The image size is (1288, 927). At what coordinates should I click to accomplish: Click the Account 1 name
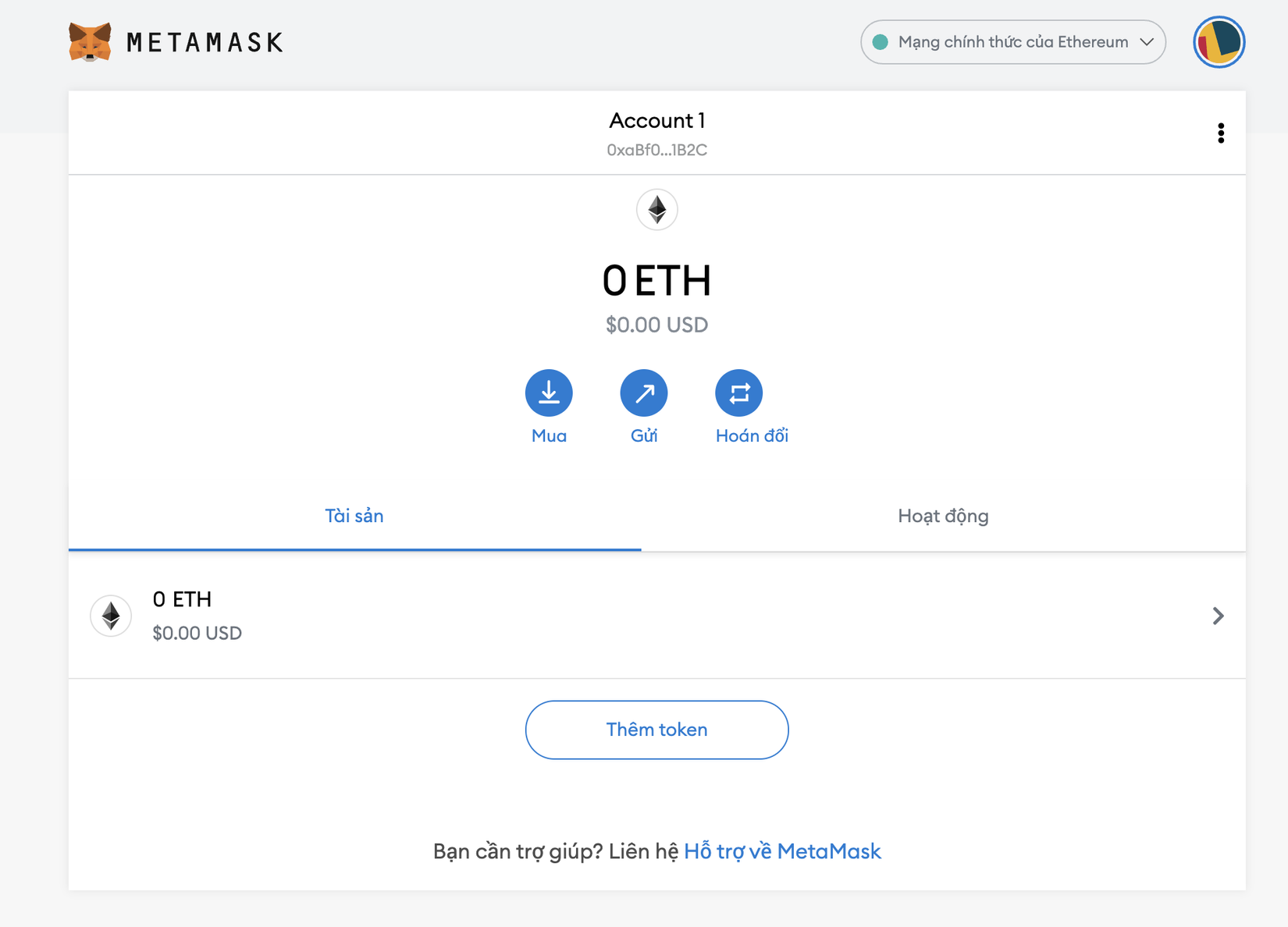coord(656,121)
